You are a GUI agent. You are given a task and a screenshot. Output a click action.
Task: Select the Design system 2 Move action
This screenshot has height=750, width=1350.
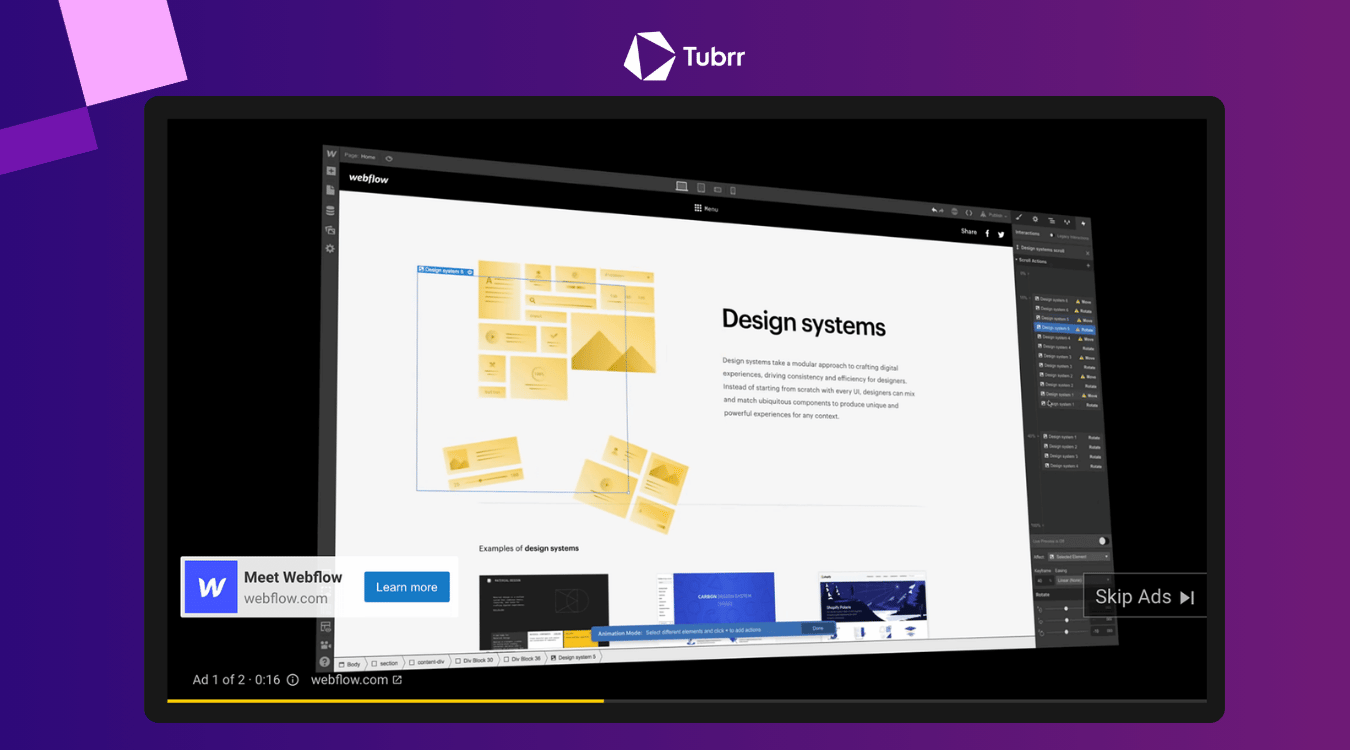pyautogui.click(x=1068, y=376)
